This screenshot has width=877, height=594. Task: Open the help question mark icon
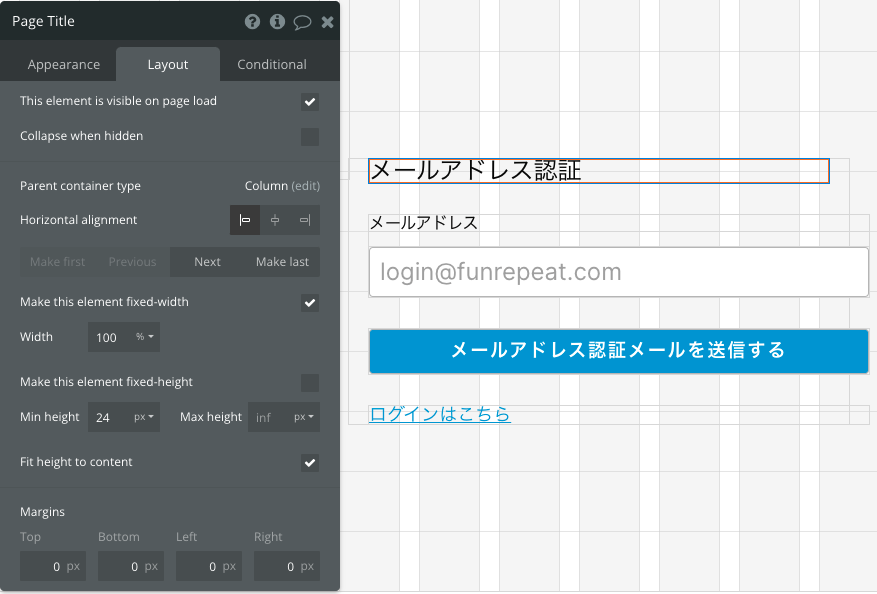click(252, 22)
